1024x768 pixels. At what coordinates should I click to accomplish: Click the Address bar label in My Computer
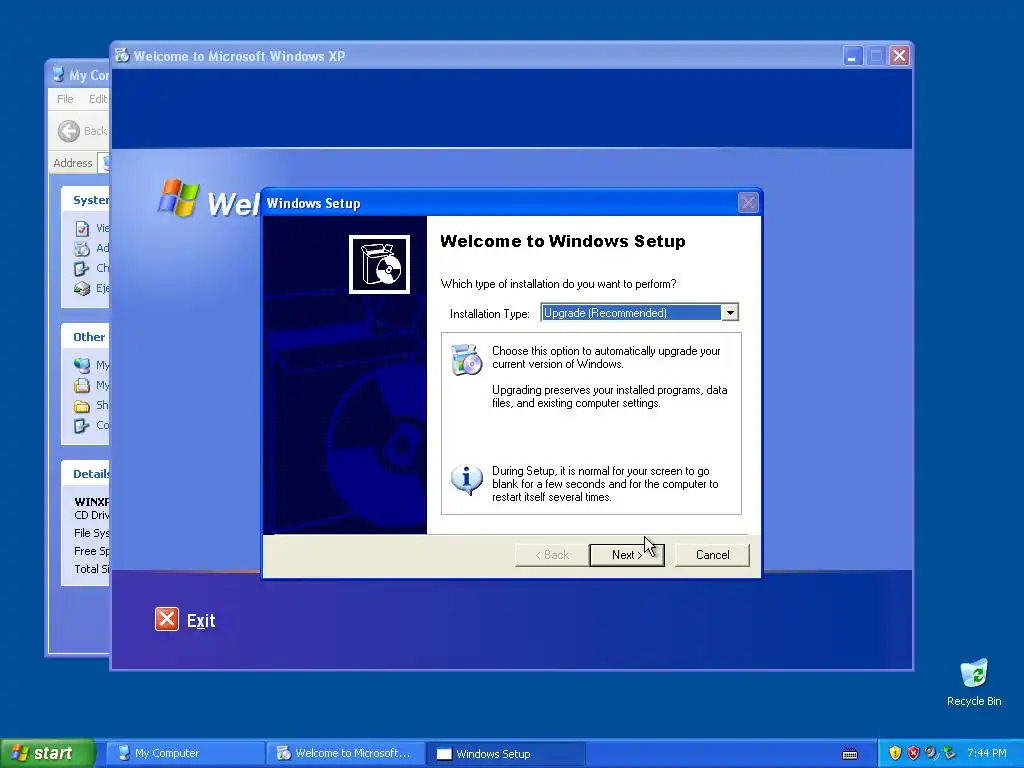pos(72,163)
